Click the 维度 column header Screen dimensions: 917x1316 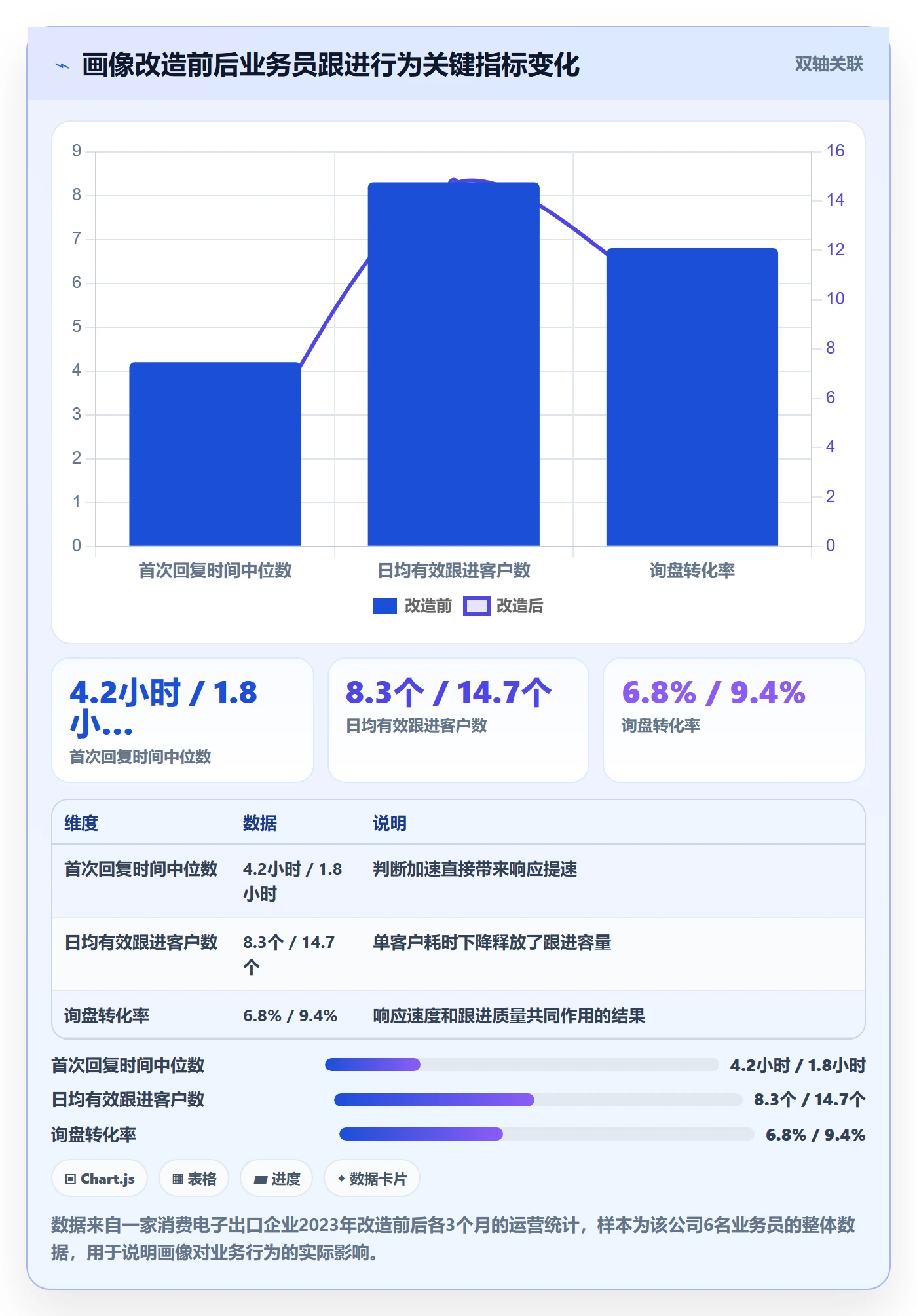[x=81, y=823]
